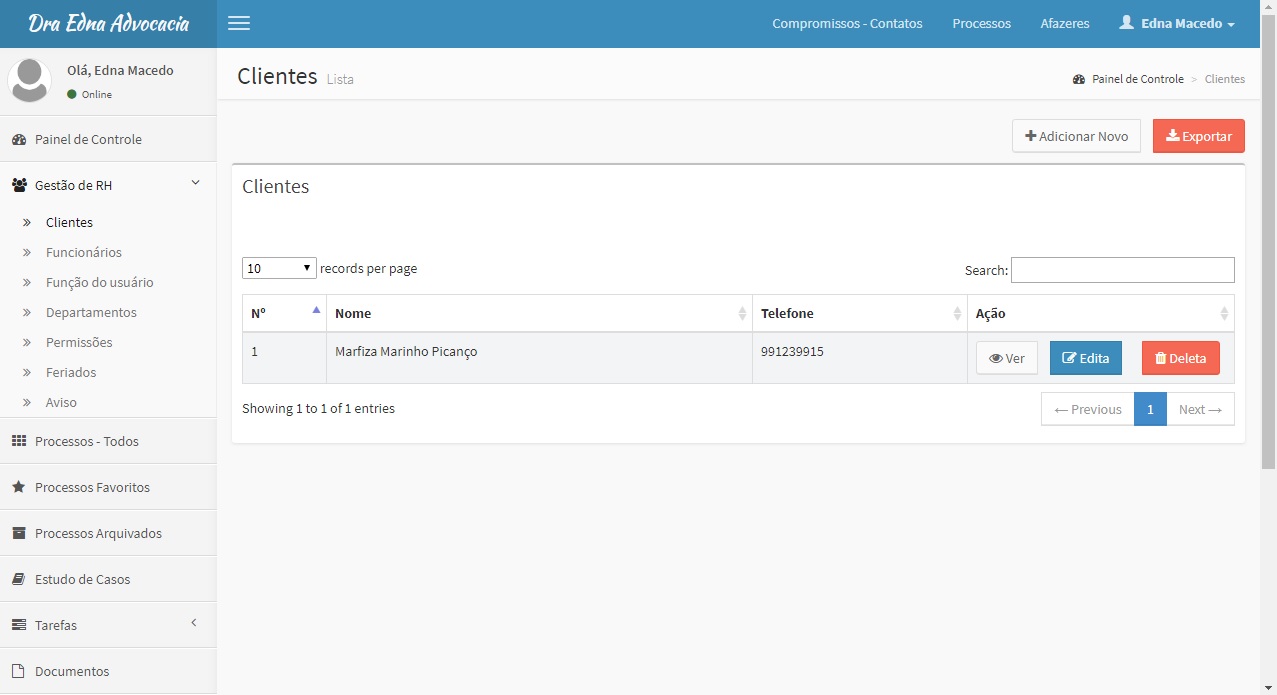Click the Documentos file icon
1277x695 pixels.
[x=18, y=672]
